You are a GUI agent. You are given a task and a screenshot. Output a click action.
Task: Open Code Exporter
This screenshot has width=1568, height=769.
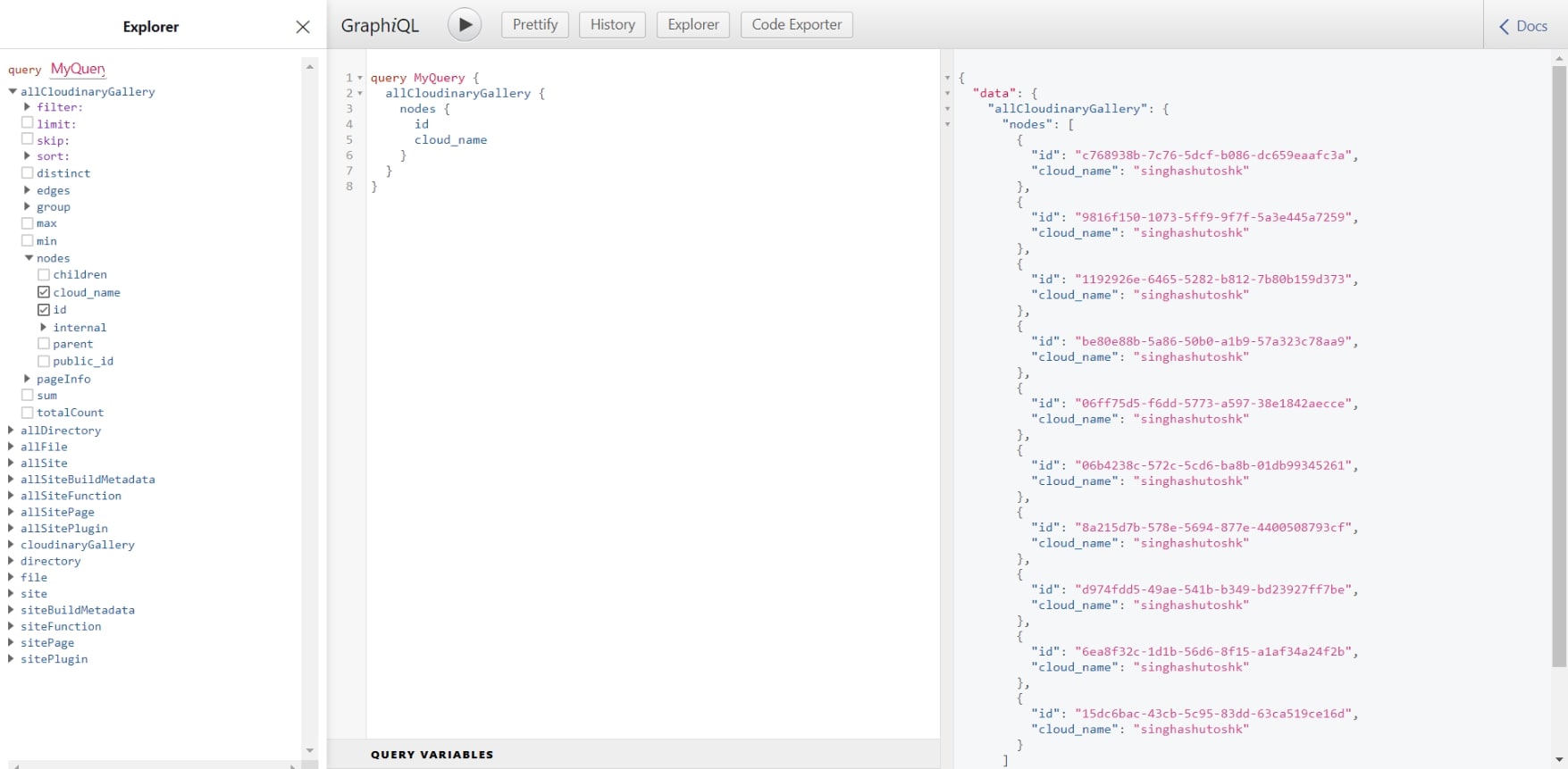(x=797, y=25)
